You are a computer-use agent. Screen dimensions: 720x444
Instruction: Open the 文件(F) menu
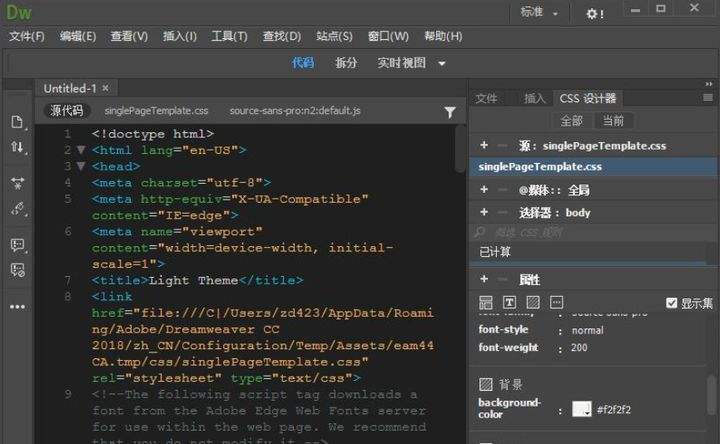tap(27, 36)
